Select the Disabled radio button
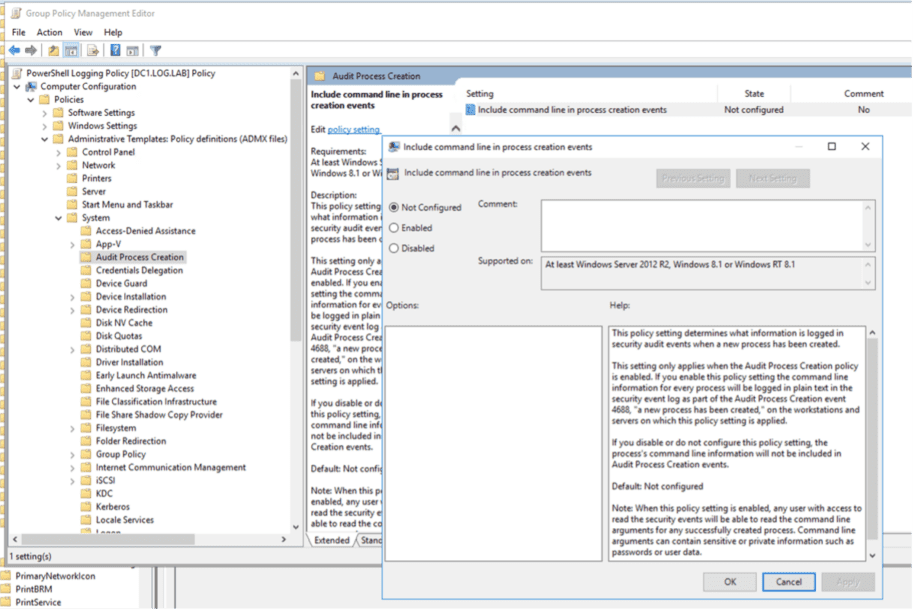This screenshot has width=915, height=612. (393, 247)
